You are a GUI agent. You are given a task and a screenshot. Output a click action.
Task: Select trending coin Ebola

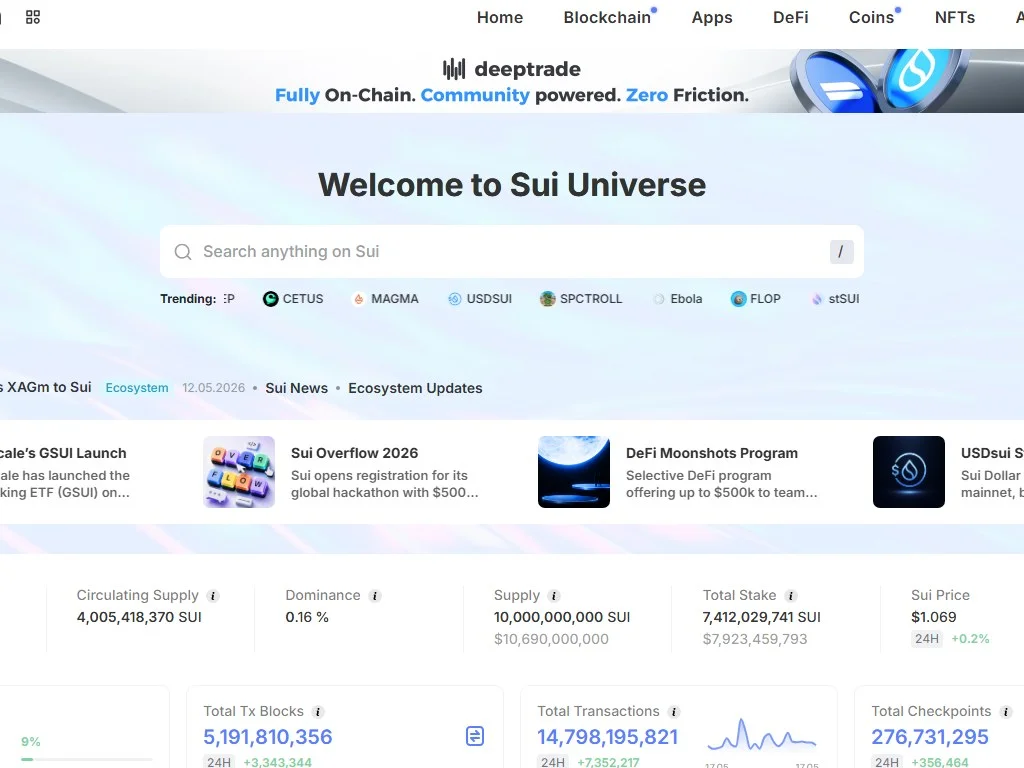click(x=678, y=298)
